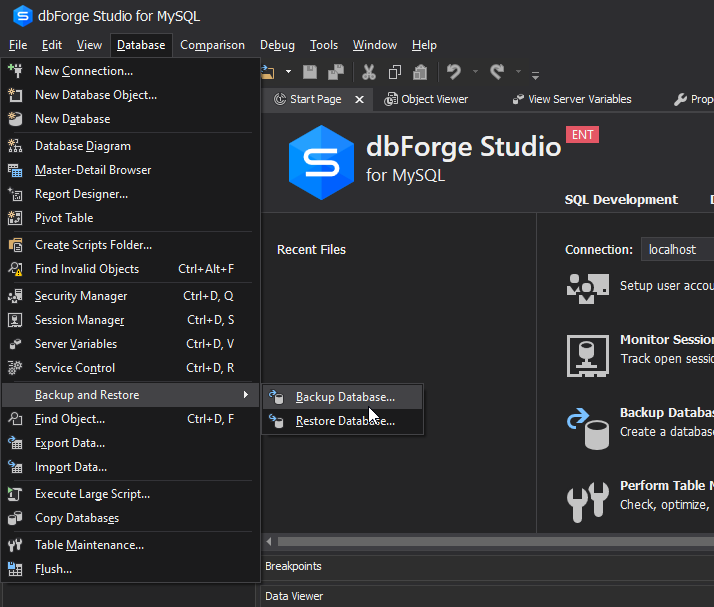Image resolution: width=714 pixels, height=607 pixels.
Task: Click the Start Page horizontal scrollbar track
Action: (495, 541)
